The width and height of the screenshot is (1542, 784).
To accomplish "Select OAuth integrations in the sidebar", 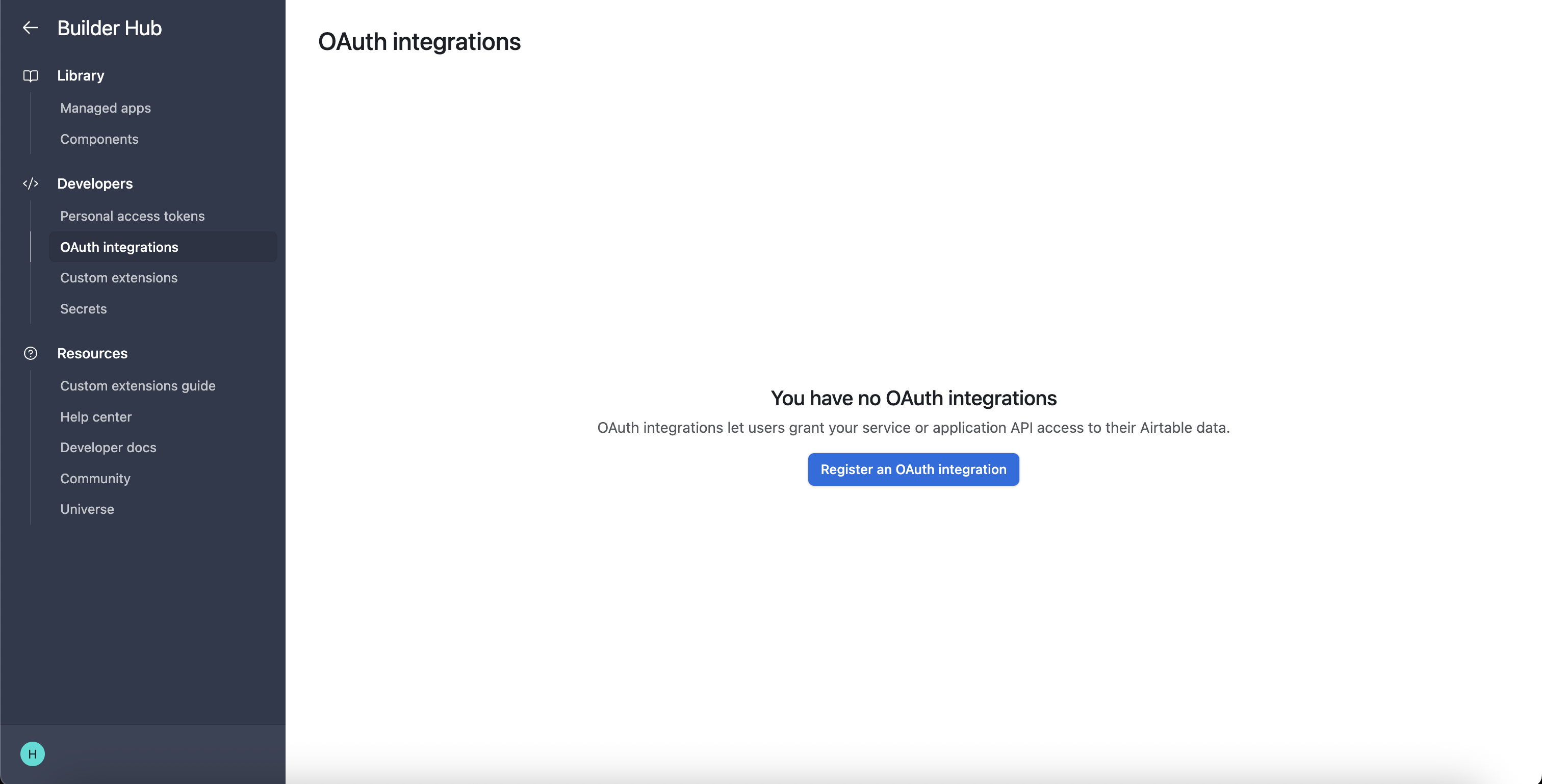I will (x=118, y=247).
